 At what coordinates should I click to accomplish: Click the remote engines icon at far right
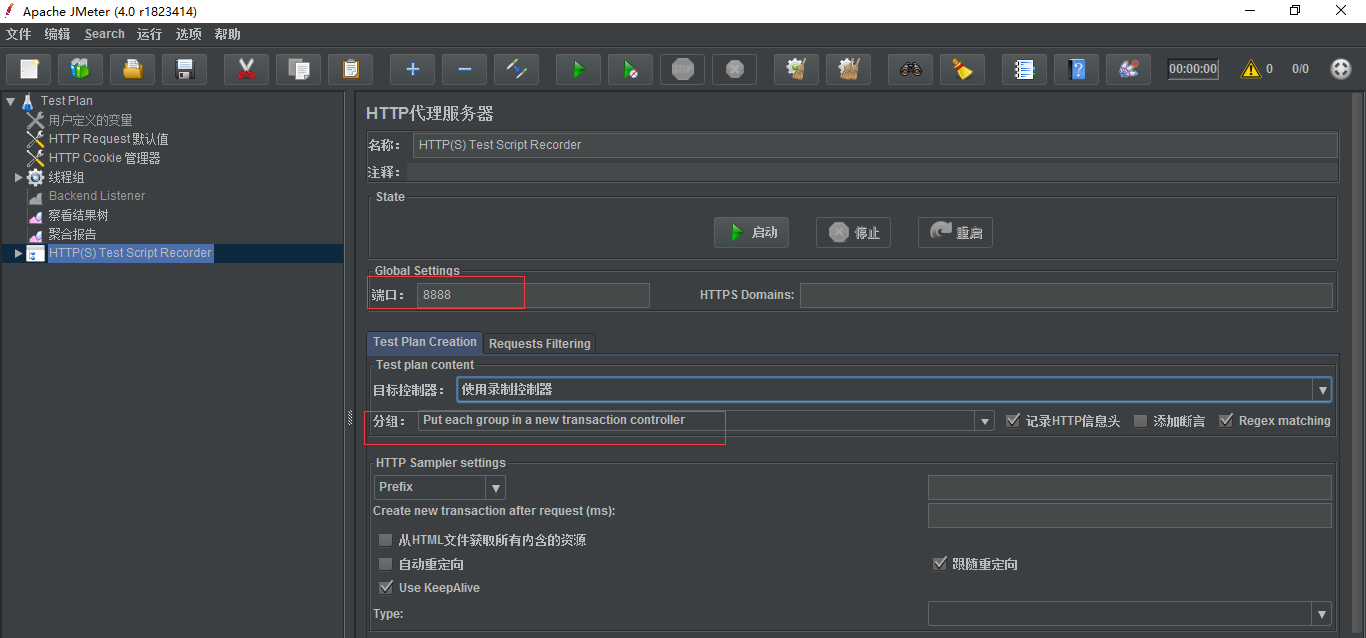tap(1341, 69)
